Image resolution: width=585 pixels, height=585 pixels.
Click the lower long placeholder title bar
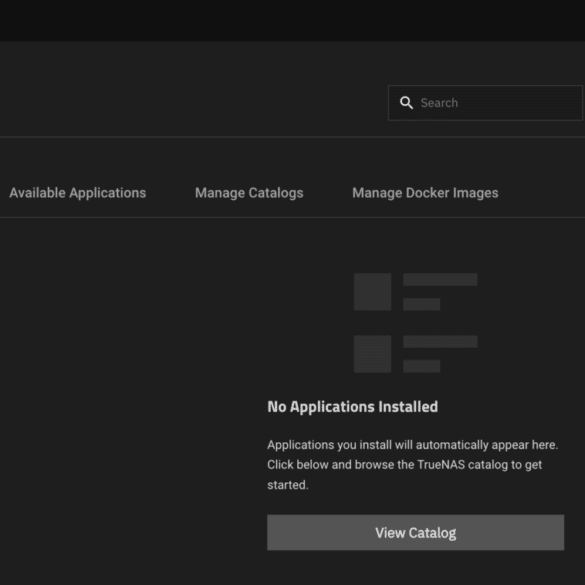[440, 341]
